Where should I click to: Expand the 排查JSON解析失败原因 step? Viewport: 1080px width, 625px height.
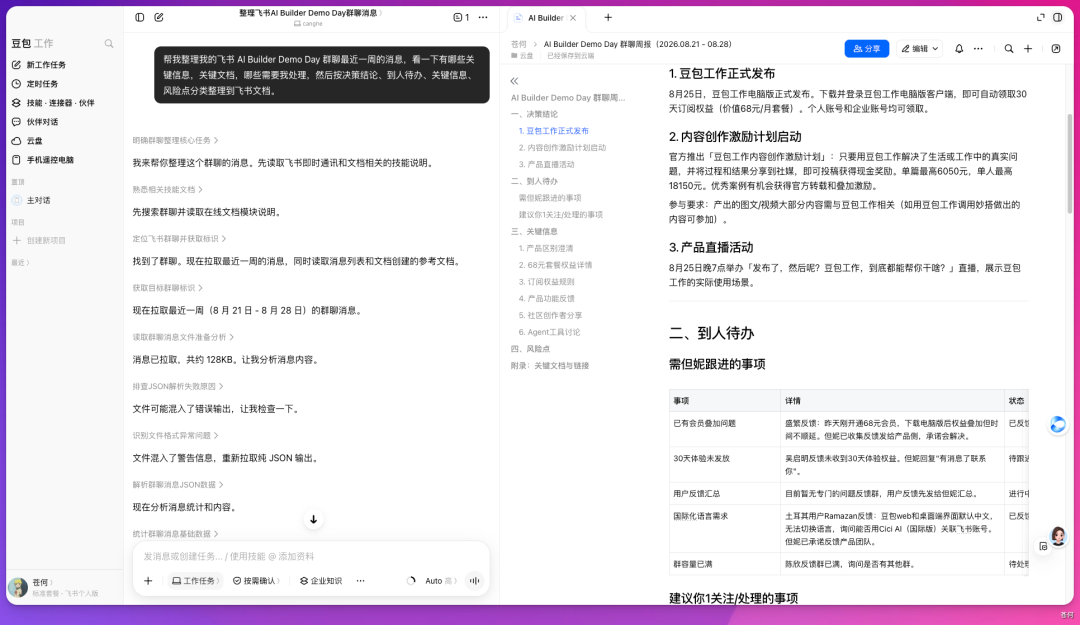[x=178, y=387]
